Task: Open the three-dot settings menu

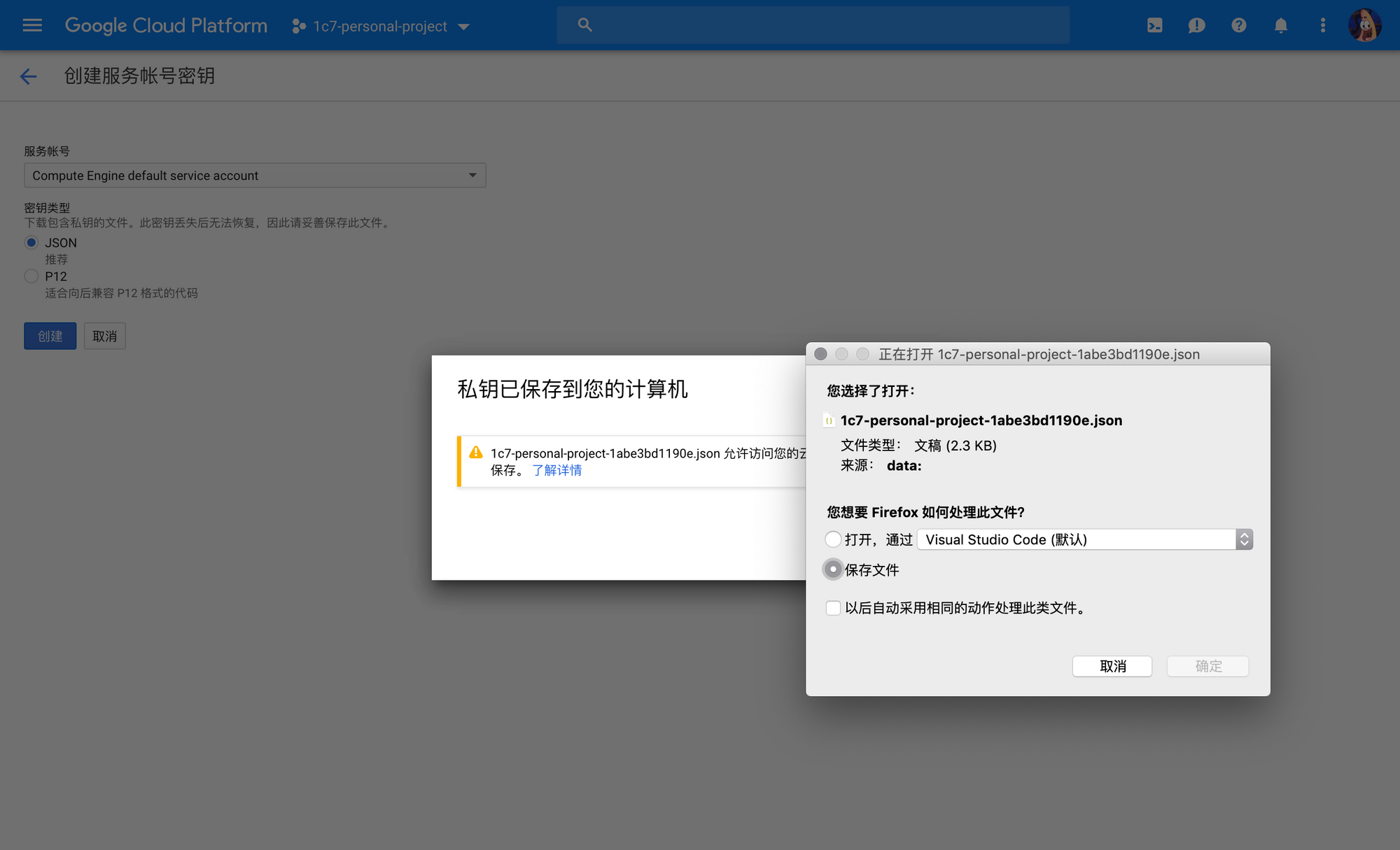Action: pyautogui.click(x=1322, y=26)
